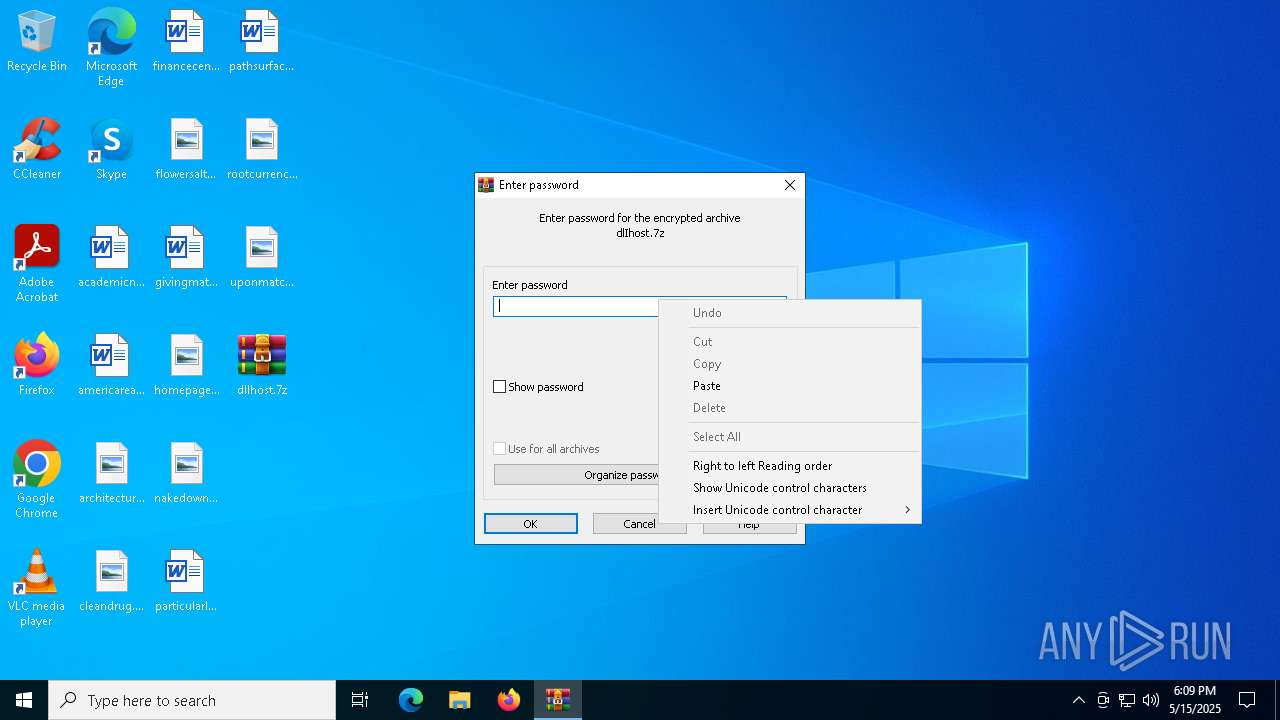The image size is (1280, 720).
Task: Open Task View from the taskbar
Action: click(x=360, y=700)
